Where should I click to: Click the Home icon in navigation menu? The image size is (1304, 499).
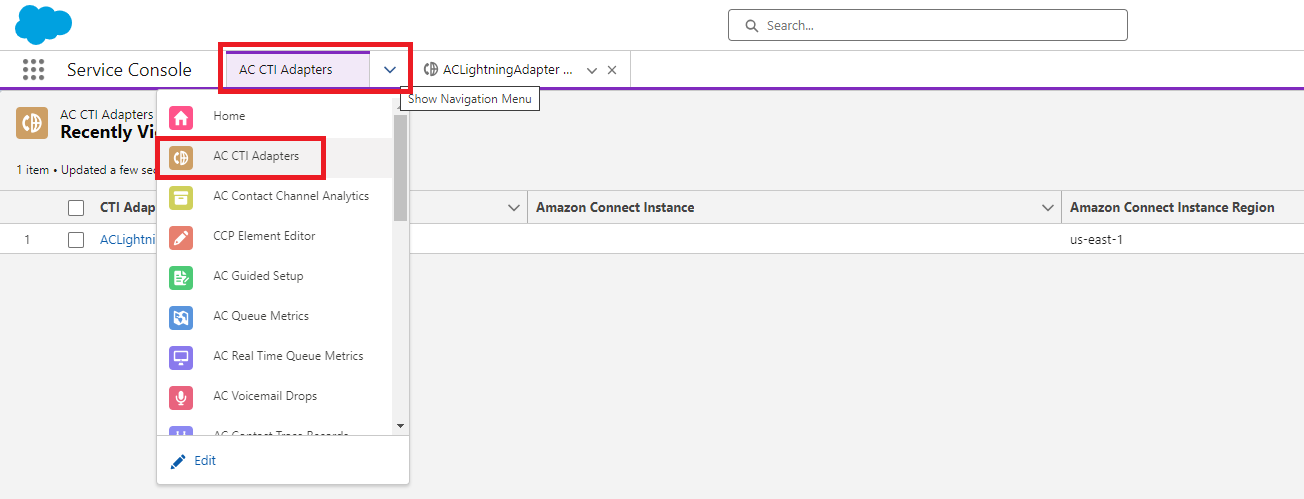coord(181,117)
